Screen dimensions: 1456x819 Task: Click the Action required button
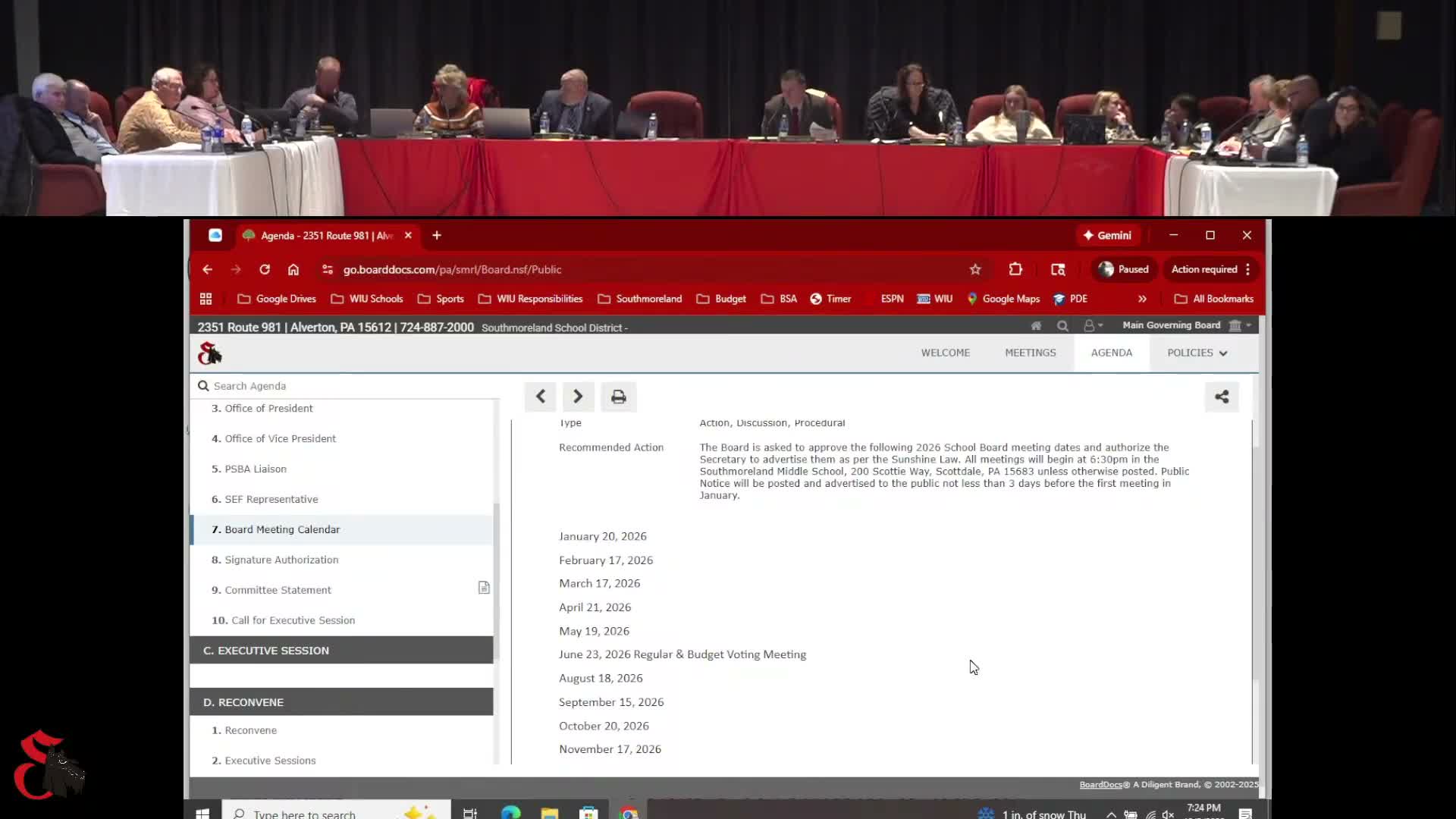coord(1203,269)
